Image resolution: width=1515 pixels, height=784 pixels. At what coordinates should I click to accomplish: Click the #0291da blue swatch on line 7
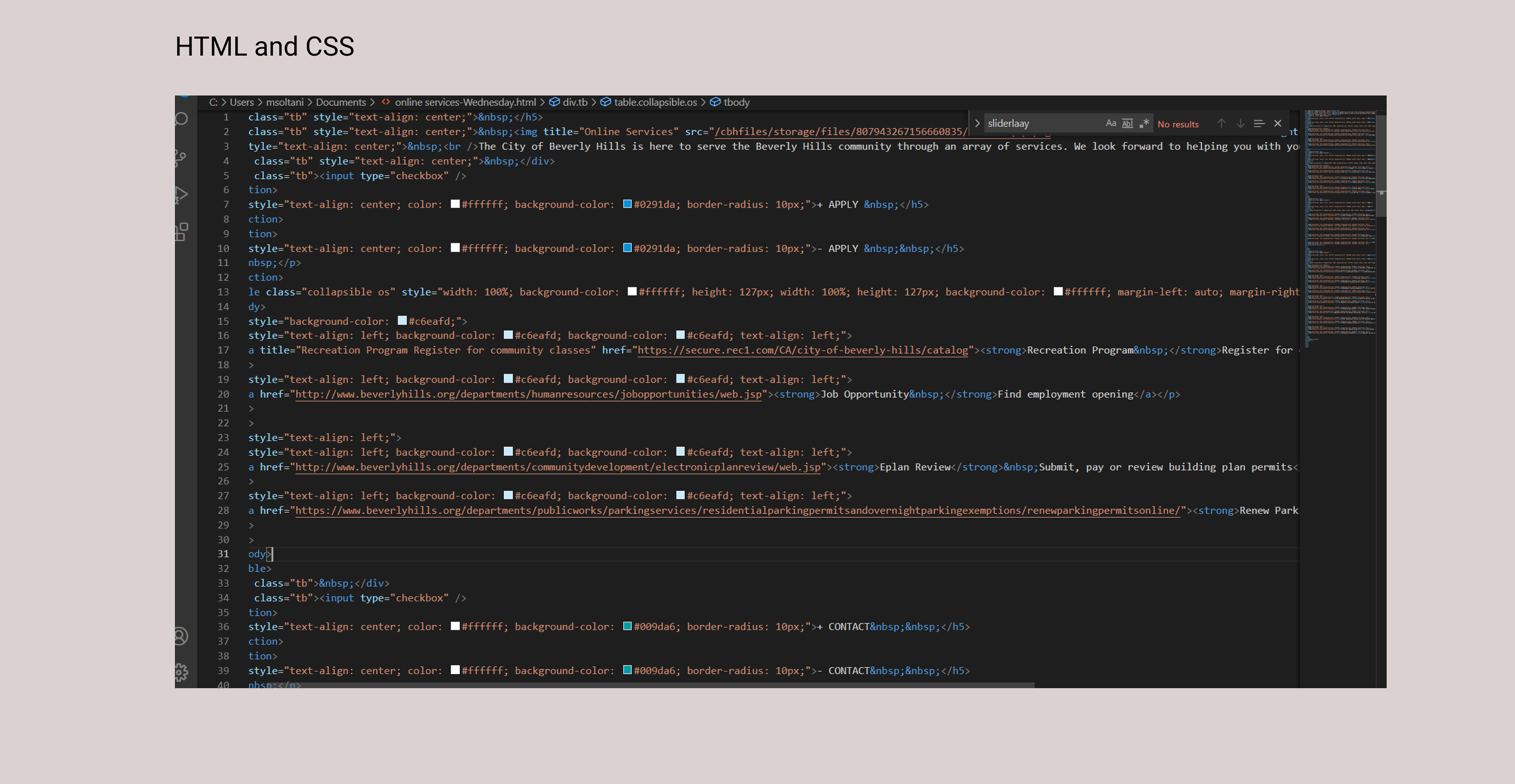point(628,204)
